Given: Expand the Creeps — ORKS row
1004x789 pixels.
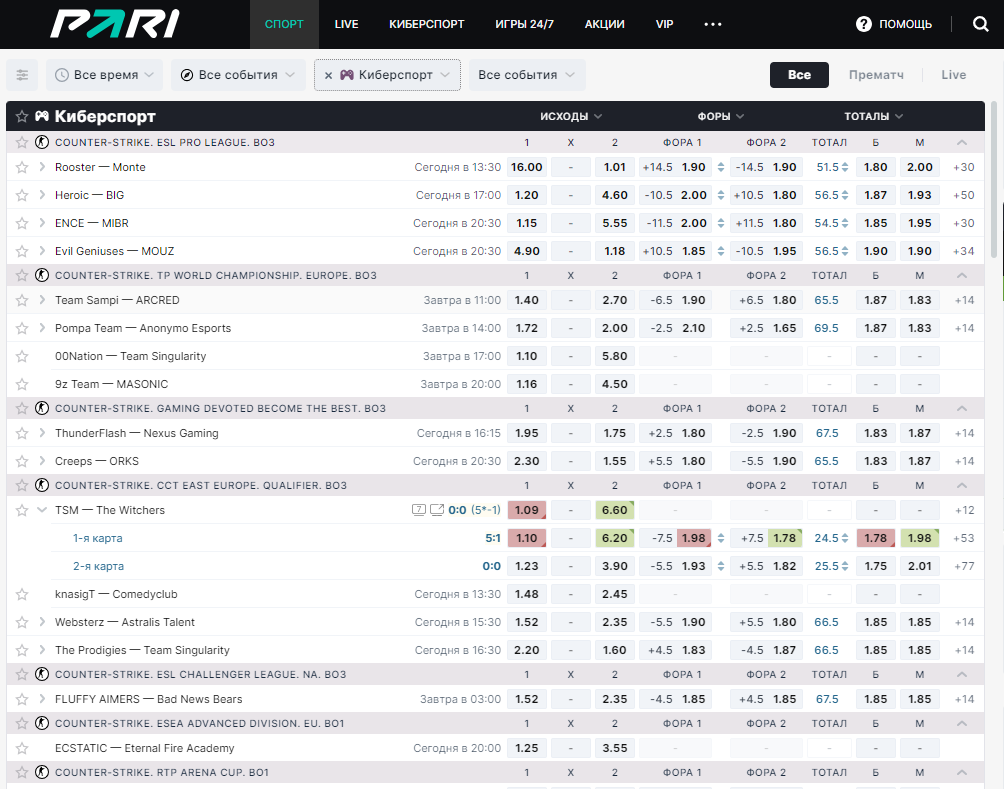Looking at the screenshot, I should (42, 461).
